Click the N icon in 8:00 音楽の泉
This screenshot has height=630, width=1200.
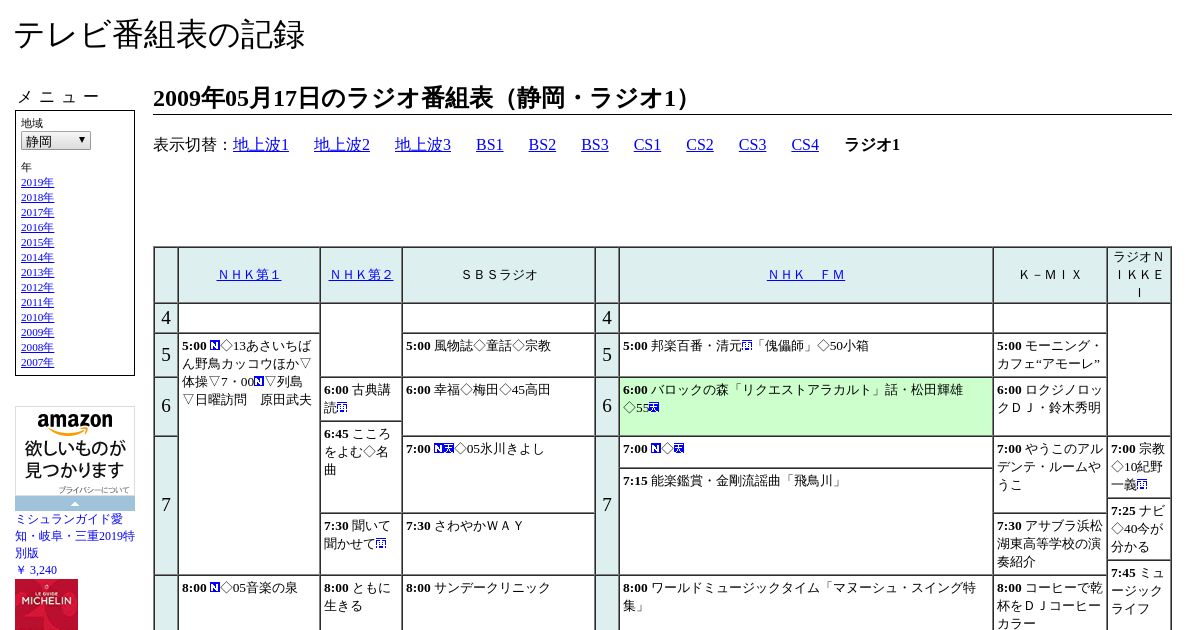[x=215, y=588]
